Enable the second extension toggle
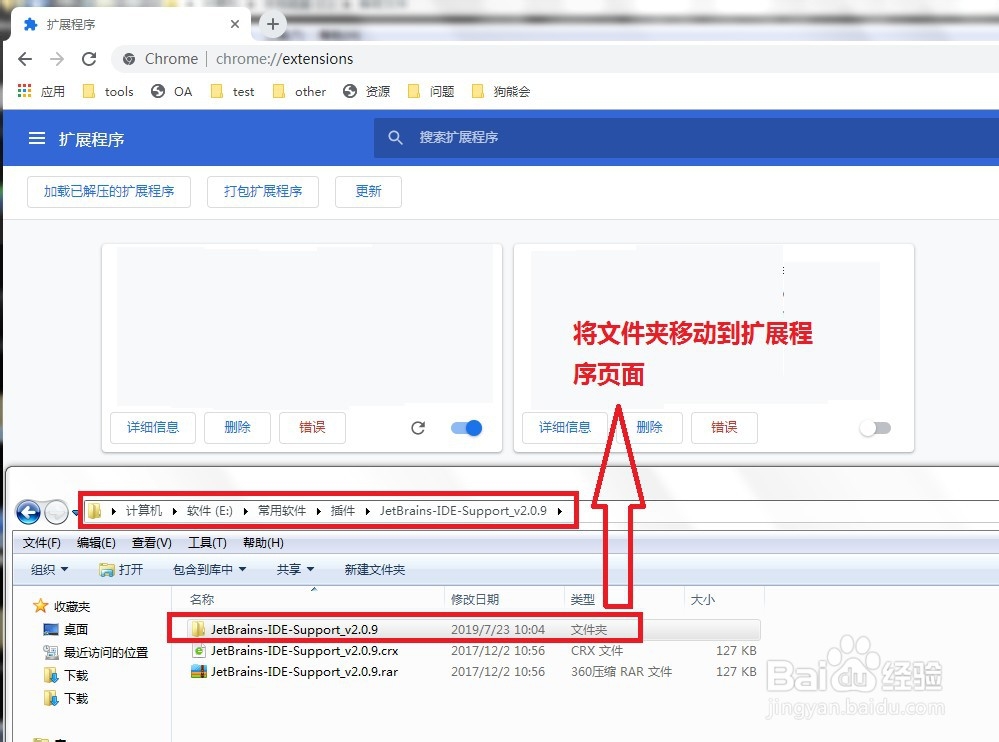Image resolution: width=999 pixels, height=742 pixels. coord(875,428)
